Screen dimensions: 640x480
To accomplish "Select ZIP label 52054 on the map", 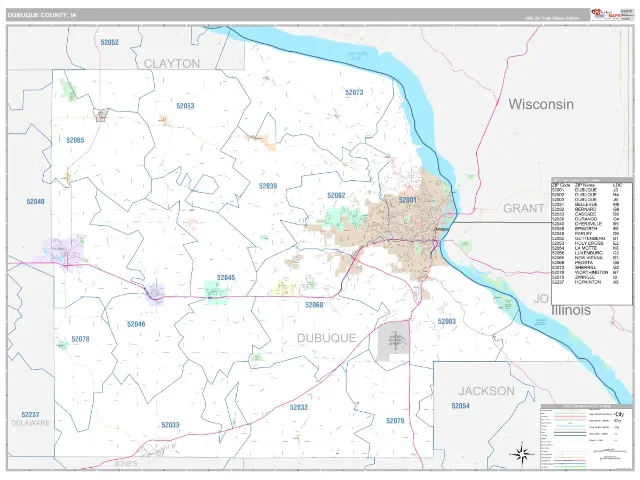I will pos(460,406).
